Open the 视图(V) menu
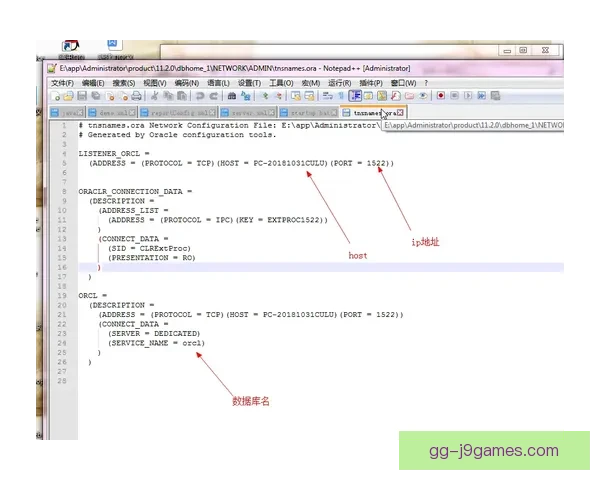 [155, 83]
